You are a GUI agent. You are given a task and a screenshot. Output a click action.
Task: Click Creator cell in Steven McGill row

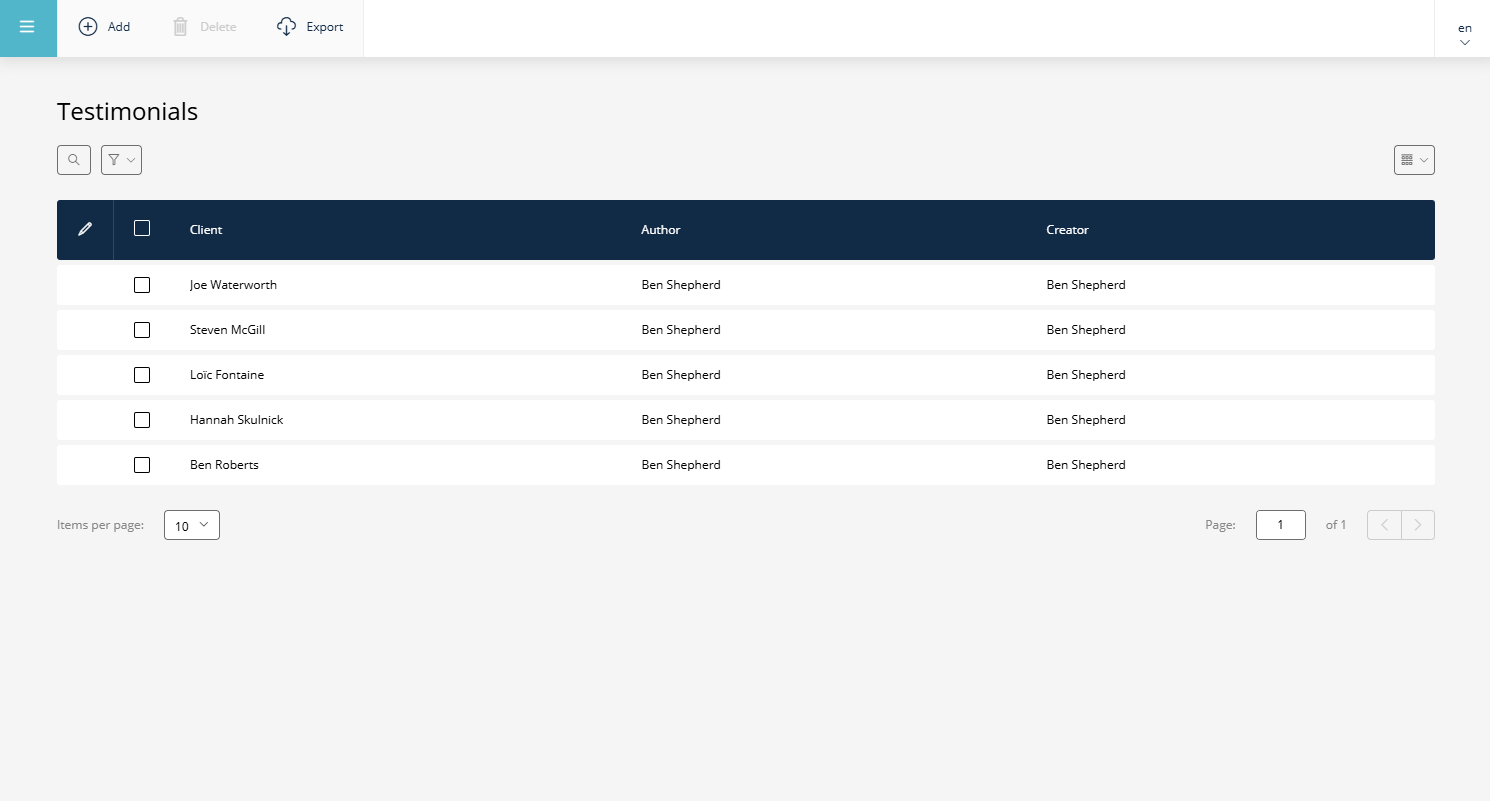click(1086, 330)
